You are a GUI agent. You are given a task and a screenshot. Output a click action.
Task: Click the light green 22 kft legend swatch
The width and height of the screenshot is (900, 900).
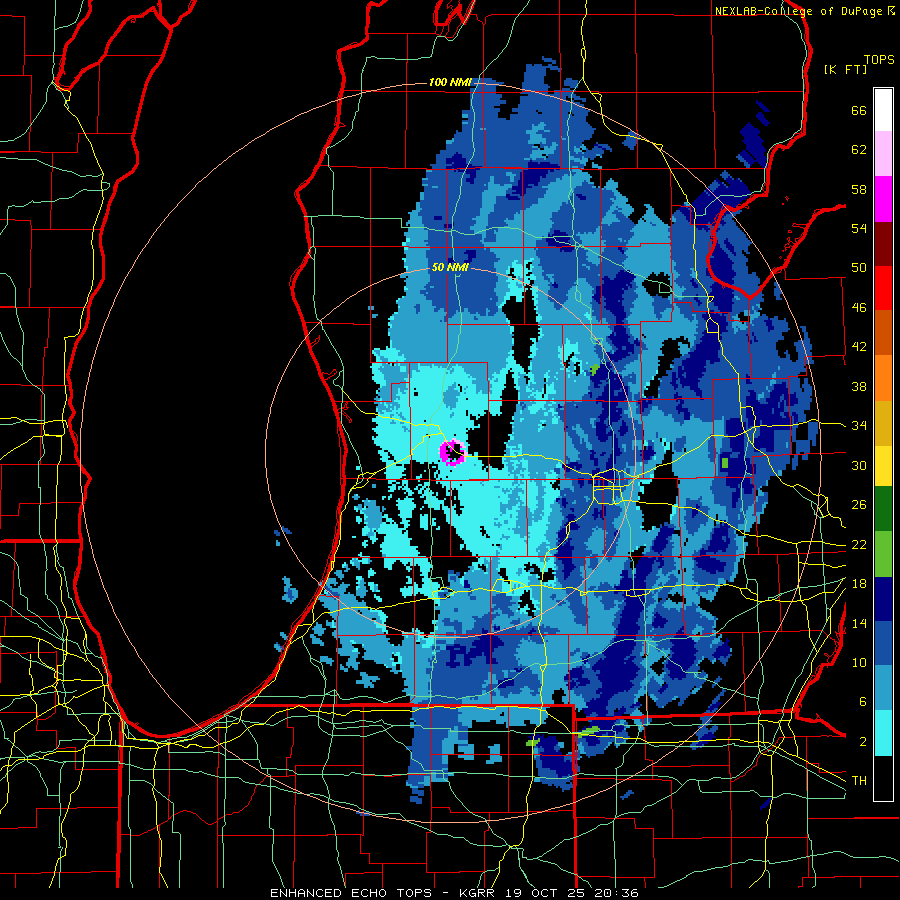point(883,554)
